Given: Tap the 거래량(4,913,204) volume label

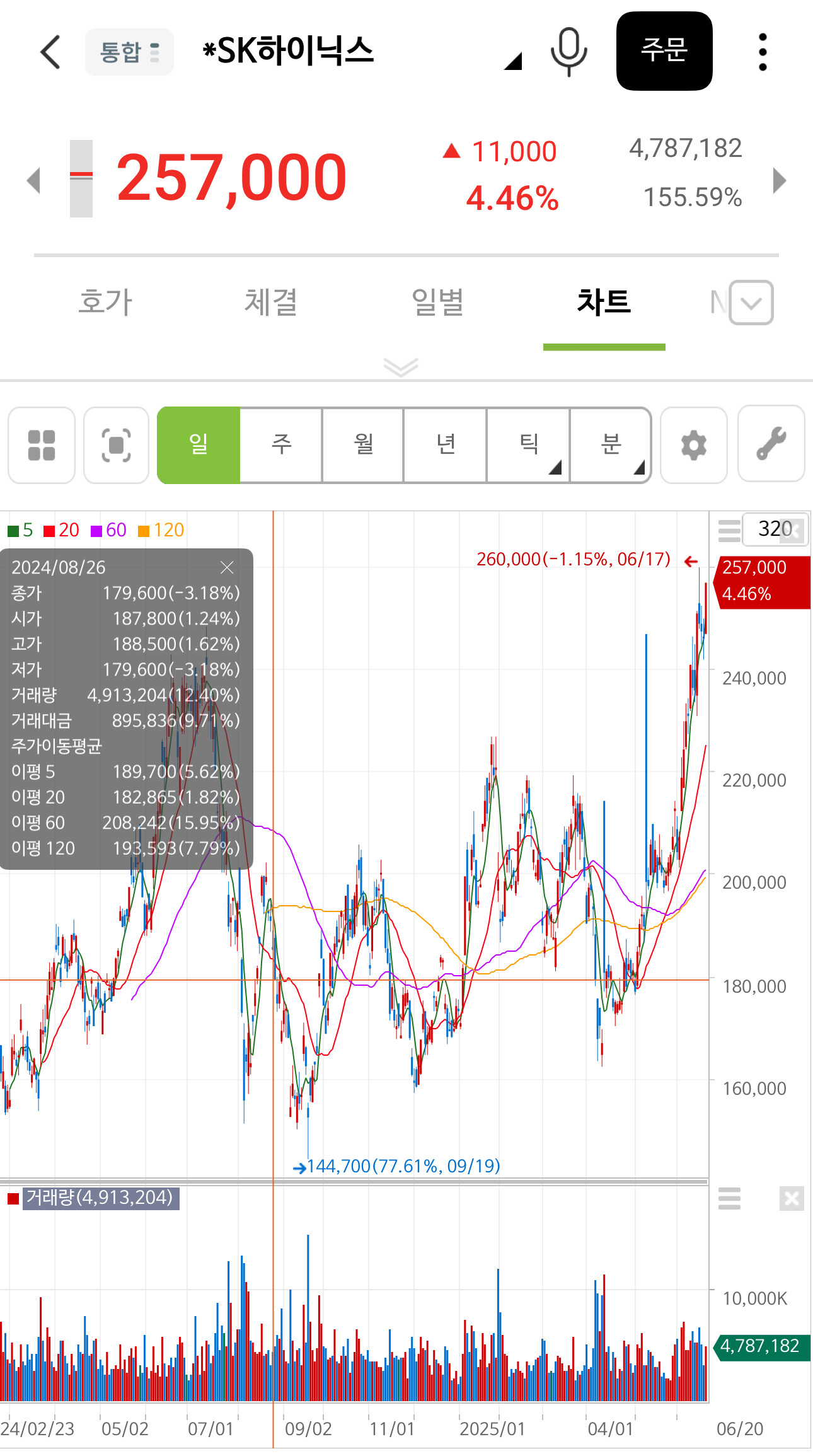Looking at the screenshot, I should pos(101,1198).
